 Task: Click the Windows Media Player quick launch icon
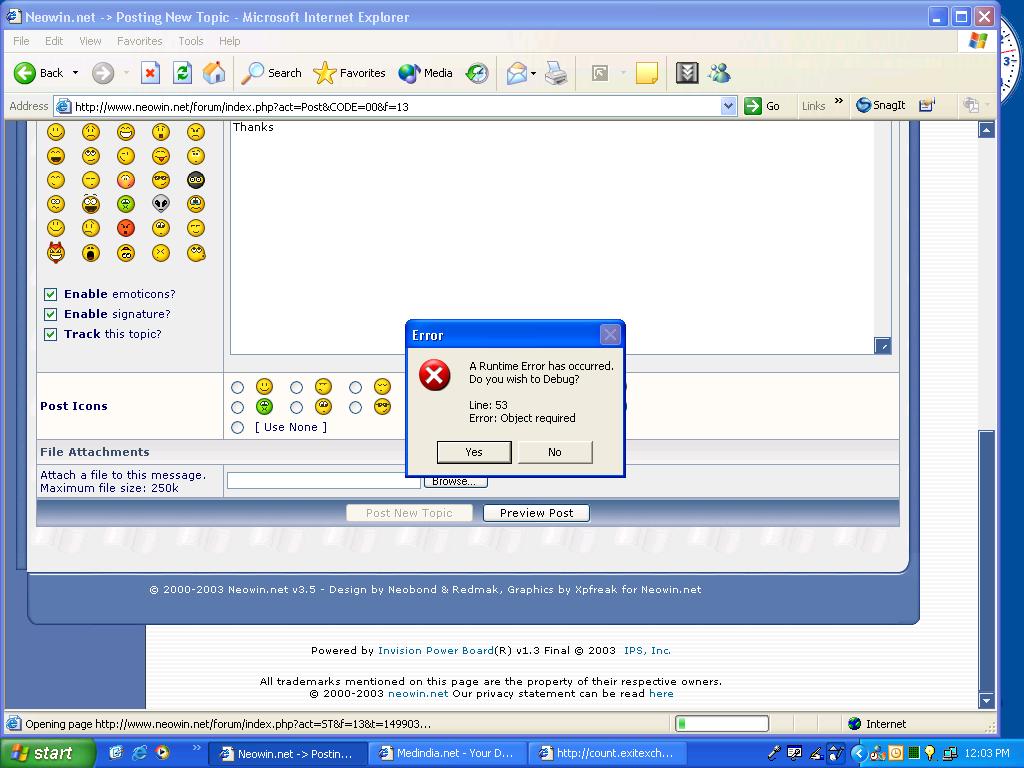pos(162,752)
